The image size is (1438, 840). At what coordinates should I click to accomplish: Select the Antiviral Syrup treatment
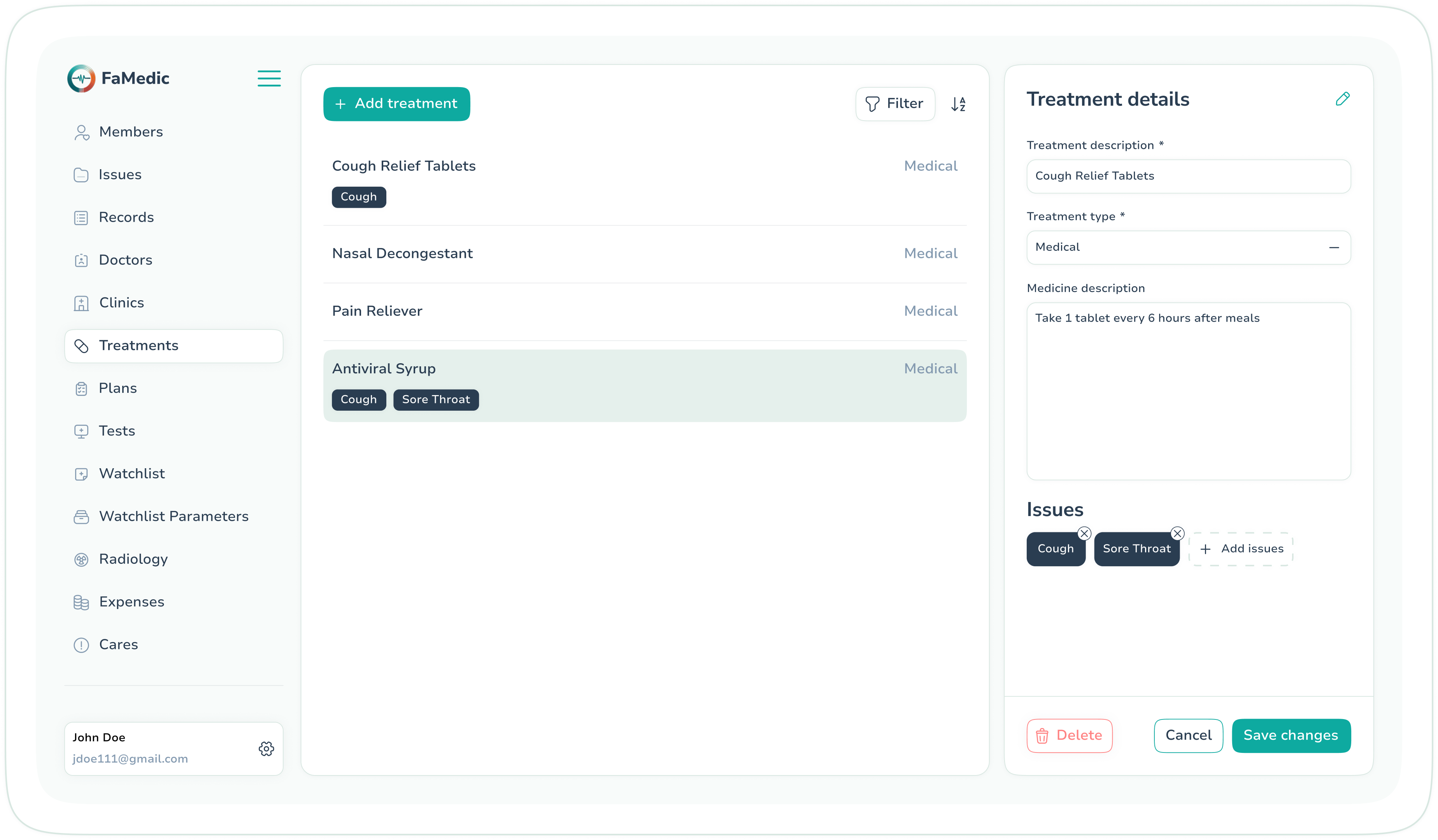[x=645, y=386]
